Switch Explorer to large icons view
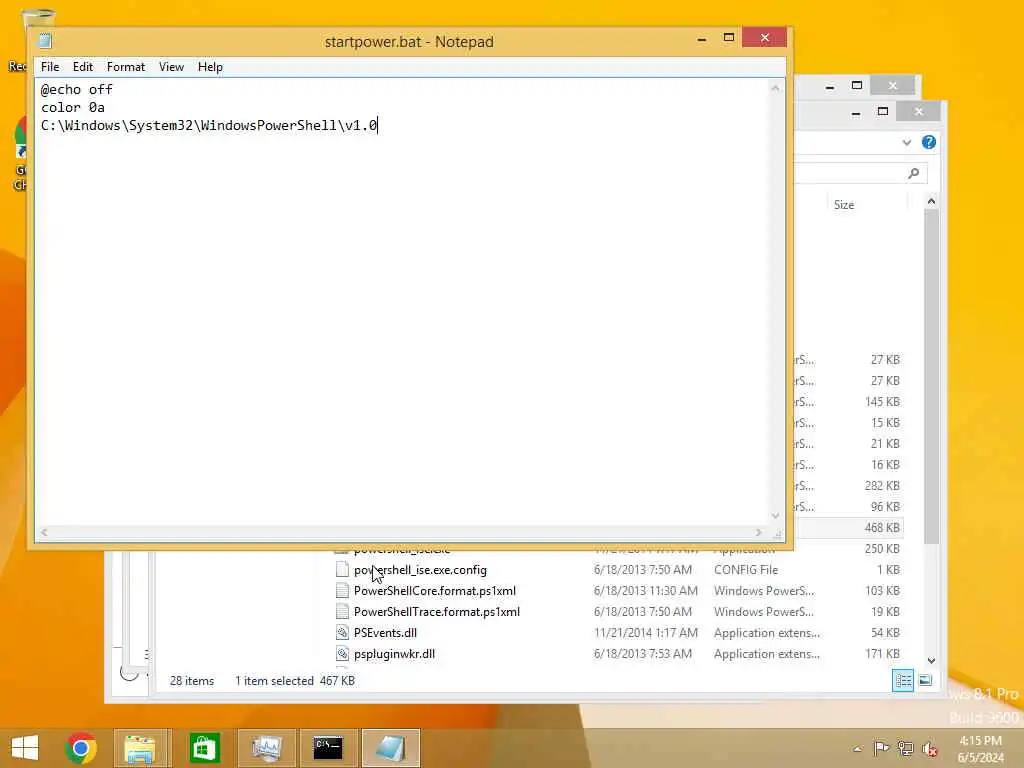 click(x=925, y=680)
